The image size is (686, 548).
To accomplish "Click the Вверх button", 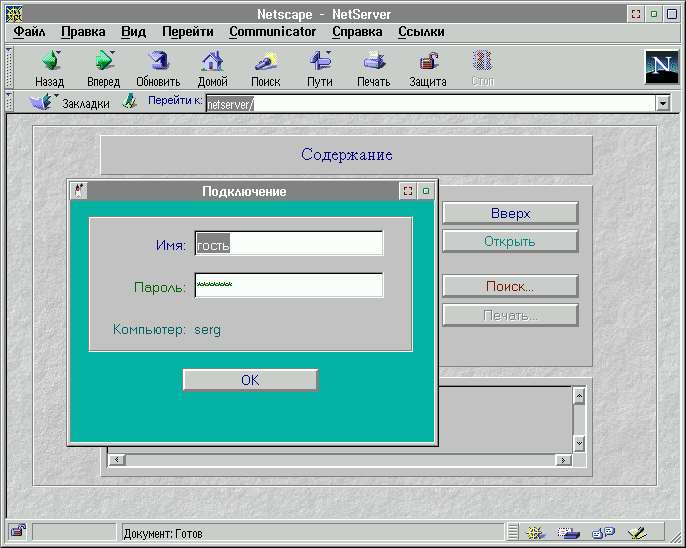I will click(x=510, y=213).
